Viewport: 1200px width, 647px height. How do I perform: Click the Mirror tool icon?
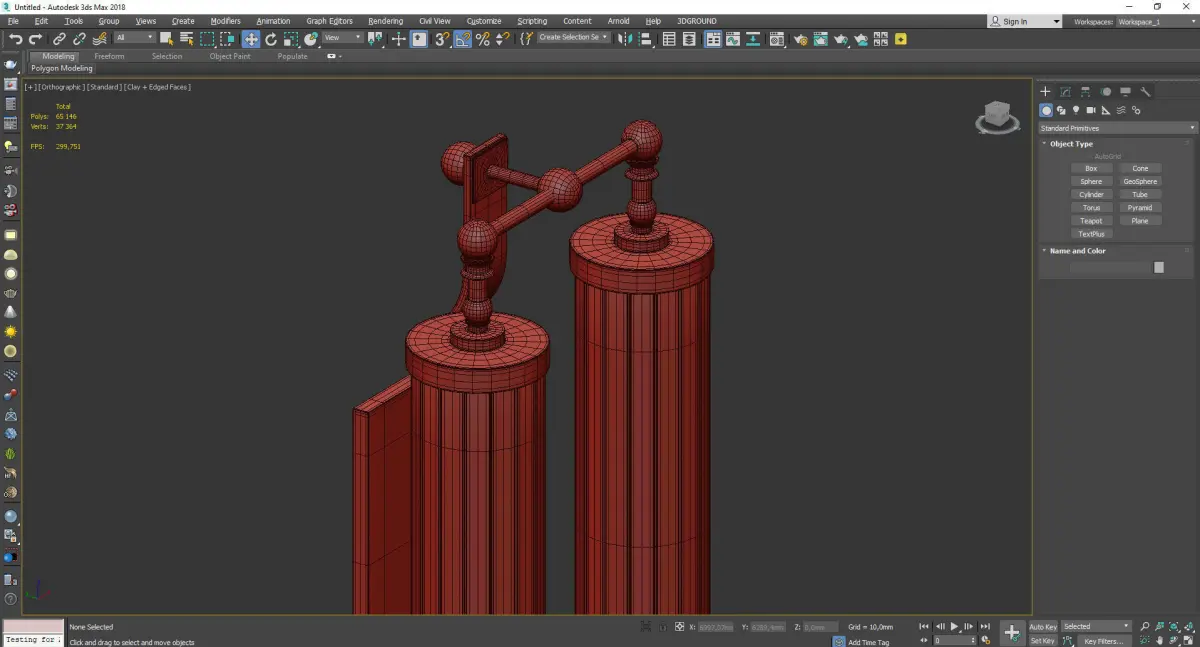pyautogui.click(x=625, y=39)
